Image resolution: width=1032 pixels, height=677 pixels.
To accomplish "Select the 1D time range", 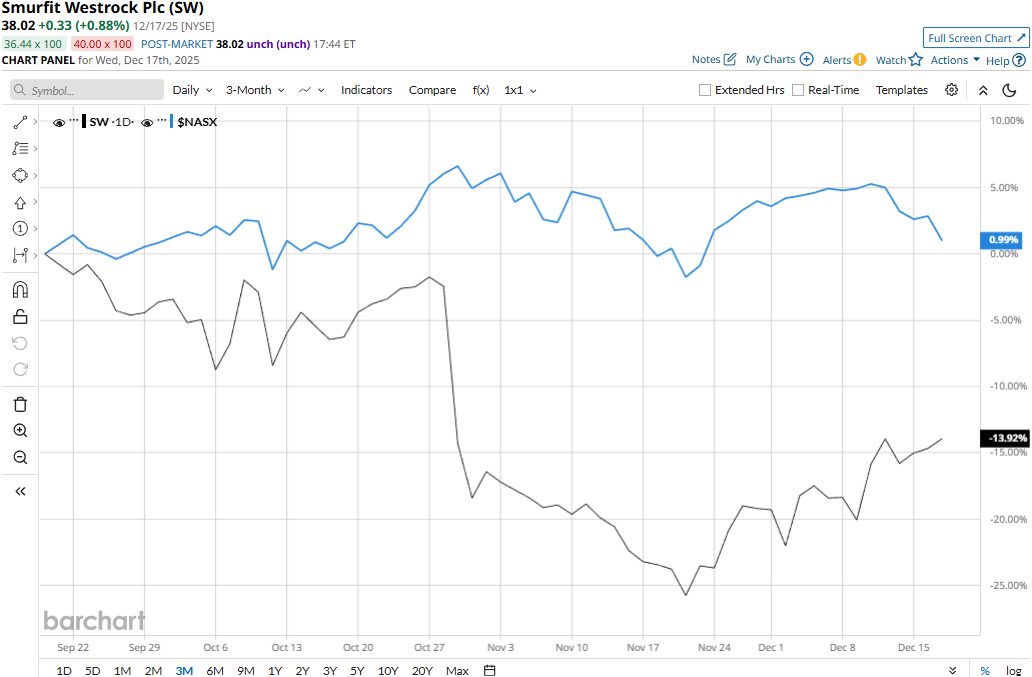I will (64, 670).
